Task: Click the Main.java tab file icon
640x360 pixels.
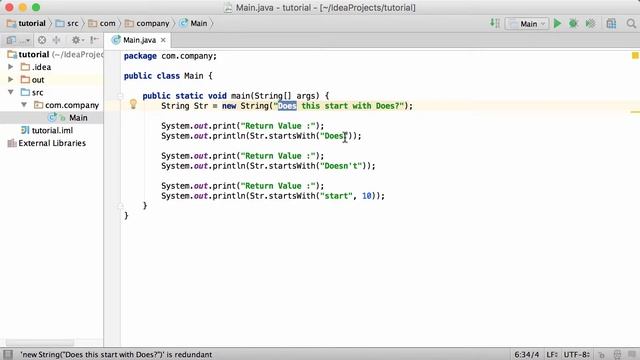Action: (116, 40)
